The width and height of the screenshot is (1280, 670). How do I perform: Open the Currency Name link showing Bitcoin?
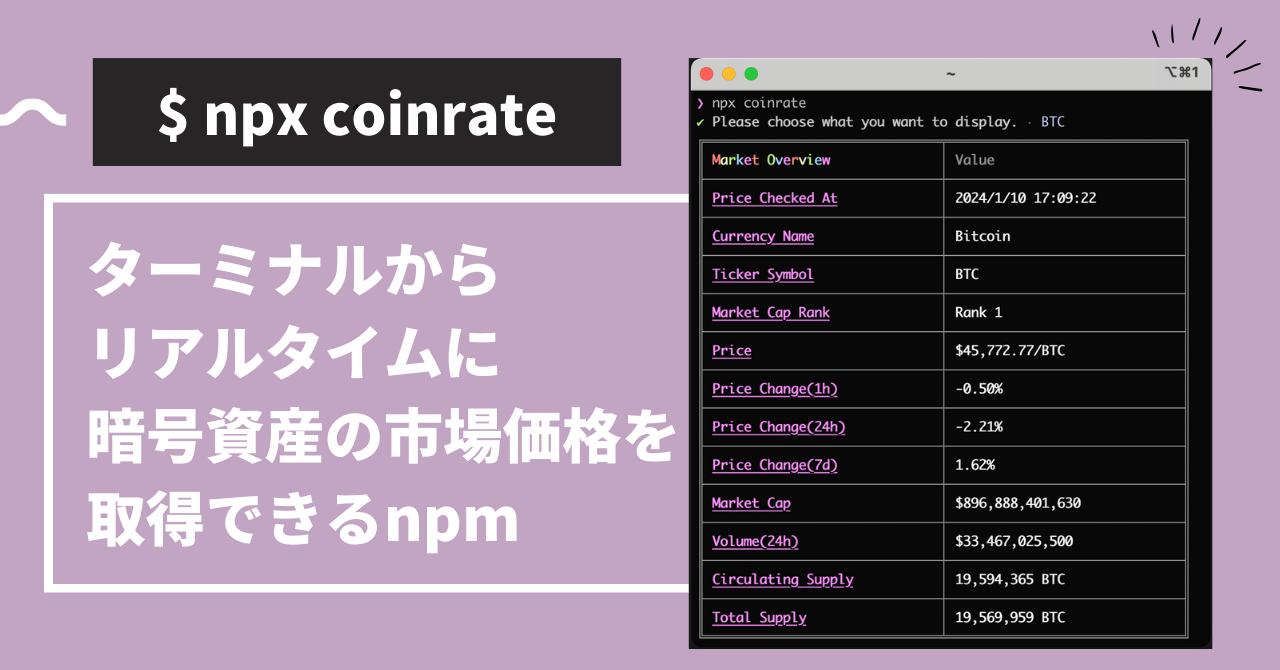[x=762, y=236]
